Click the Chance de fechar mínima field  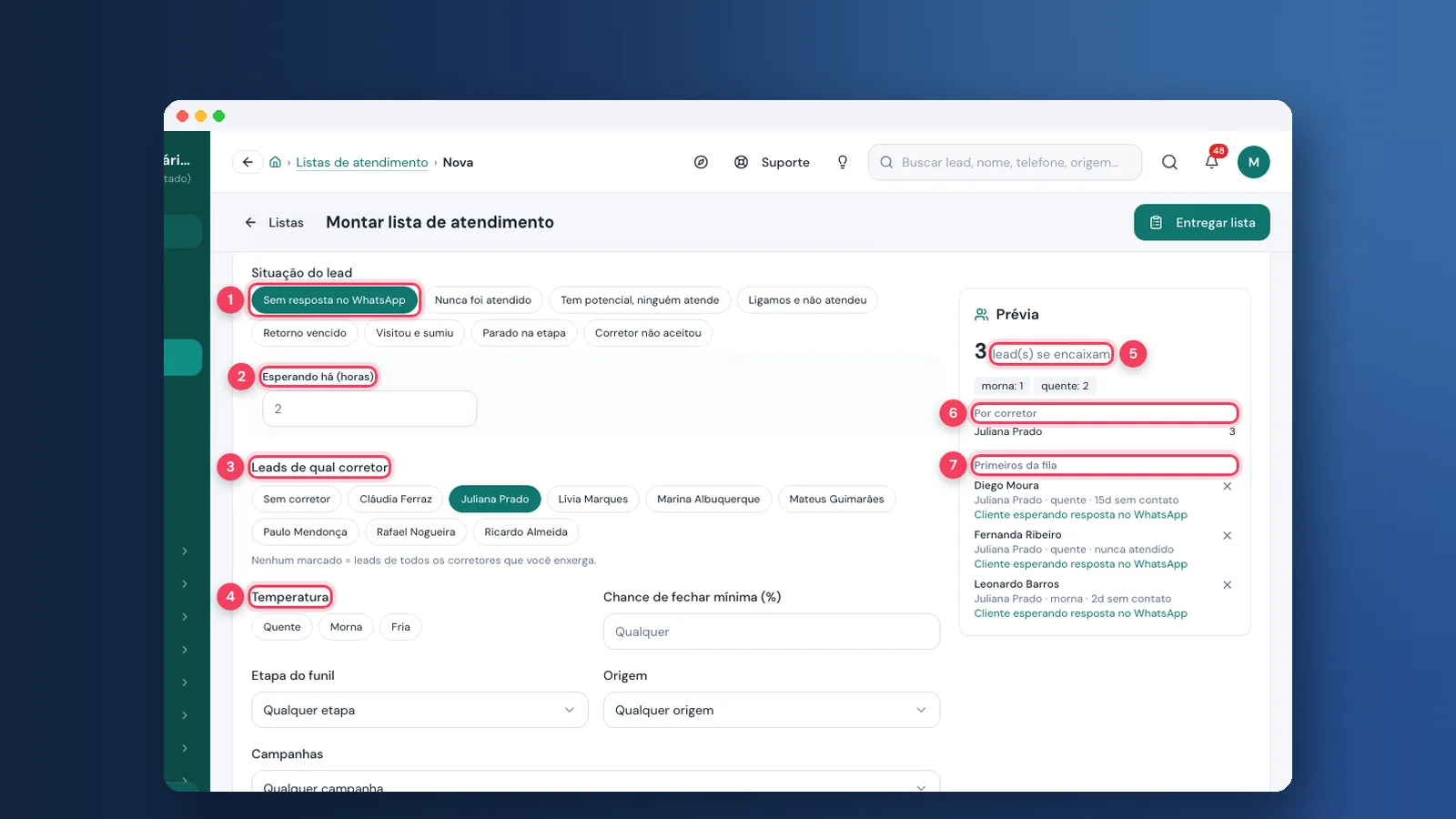pyautogui.click(x=772, y=632)
